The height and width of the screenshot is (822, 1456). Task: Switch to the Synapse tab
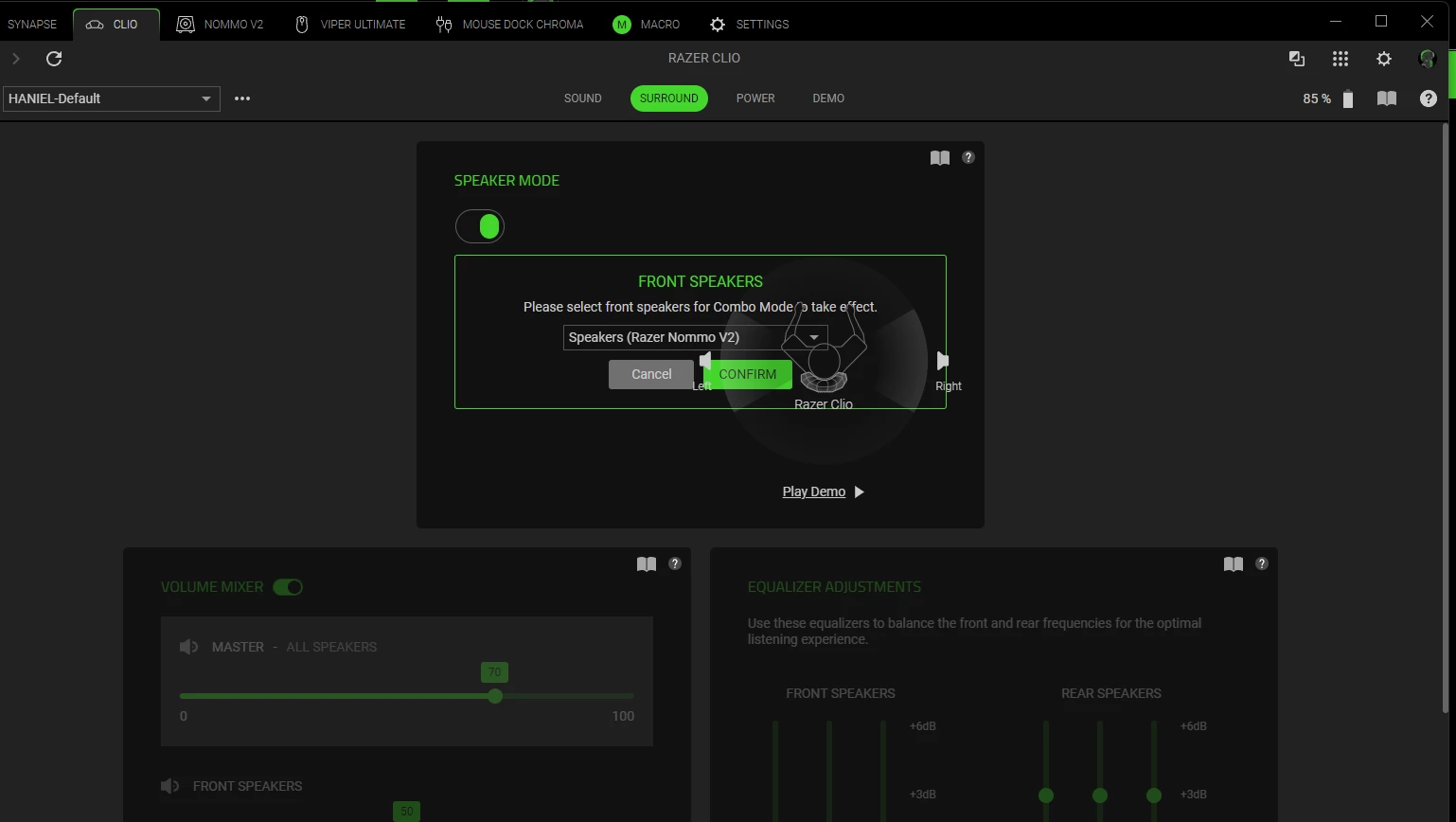(x=32, y=24)
